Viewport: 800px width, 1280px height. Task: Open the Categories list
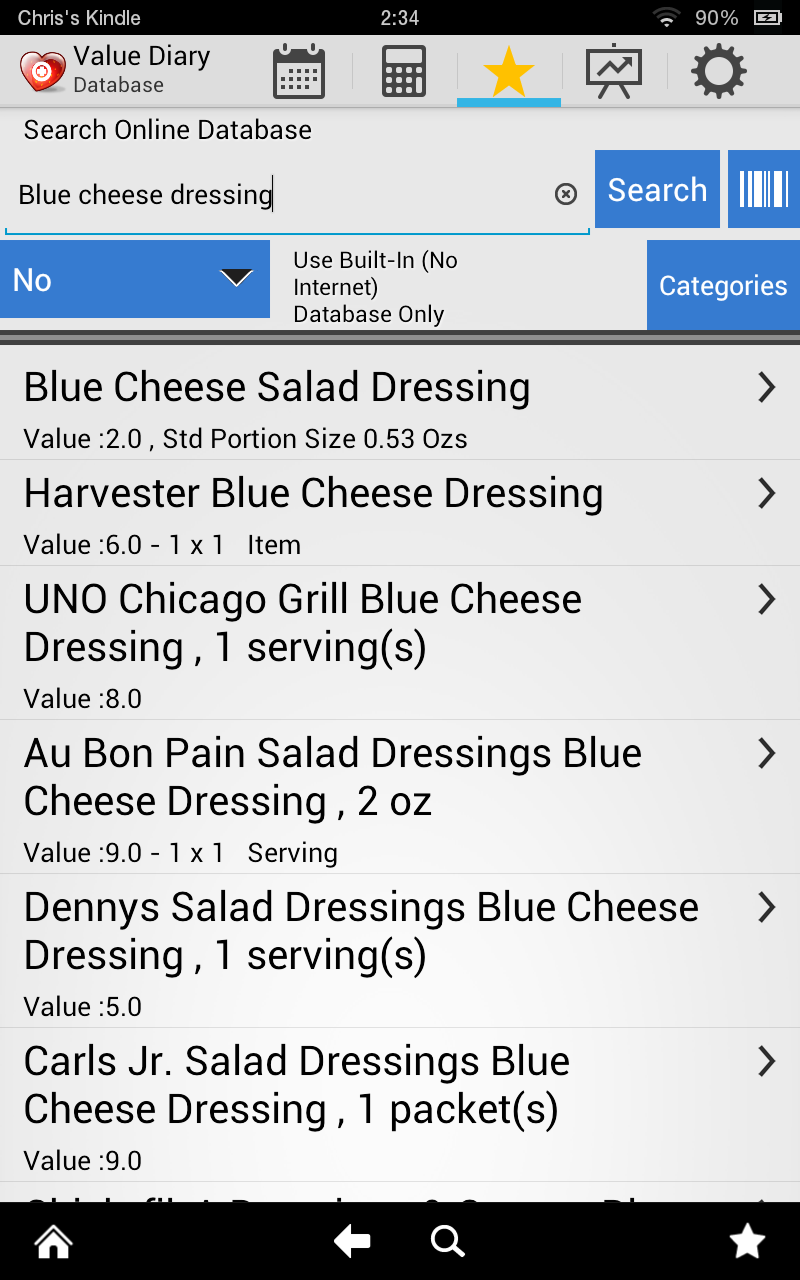click(x=723, y=286)
